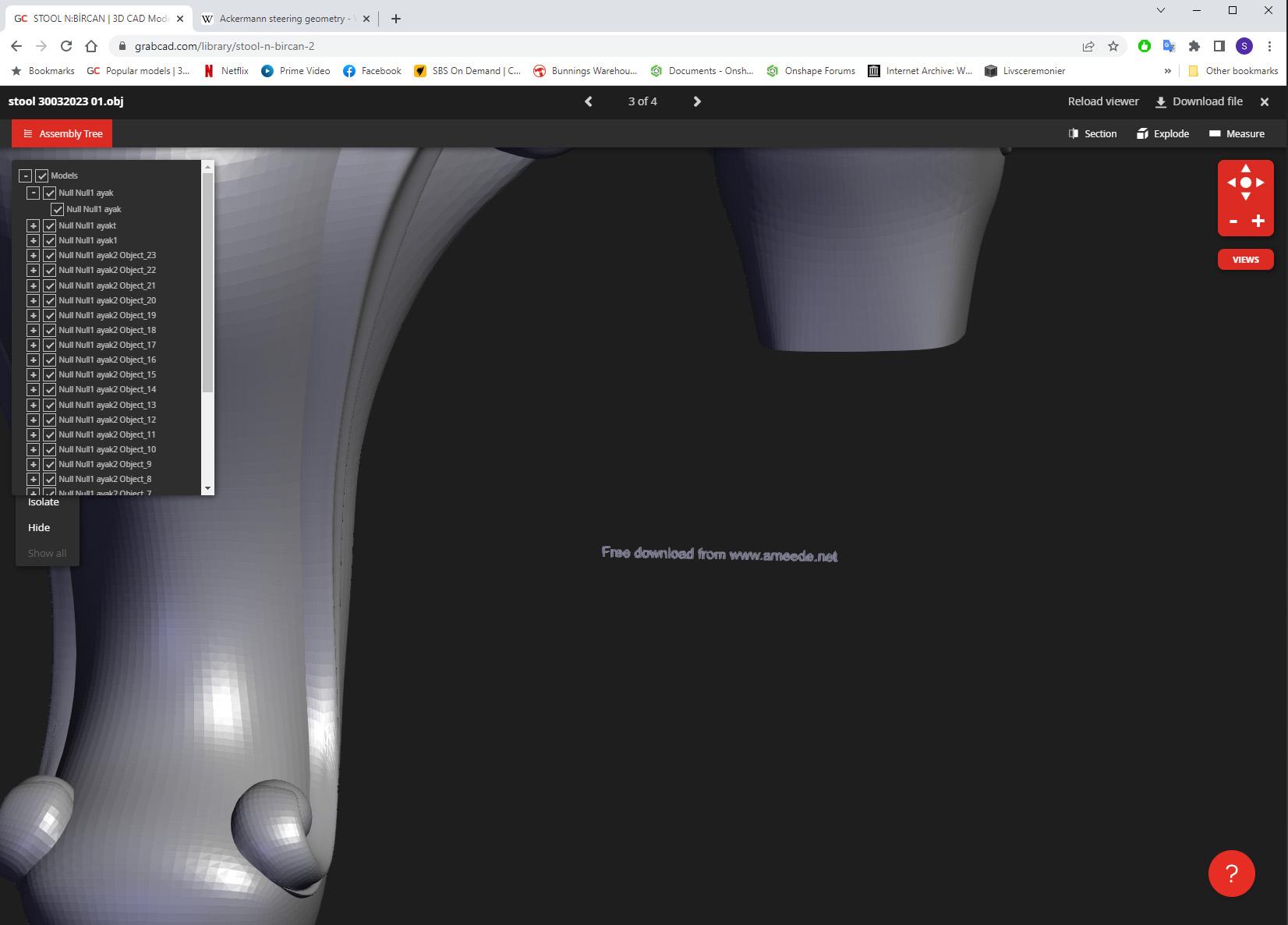The image size is (1288, 925).
Task: Open the Assembly Tree panel
Action: [x=62, y=133]
